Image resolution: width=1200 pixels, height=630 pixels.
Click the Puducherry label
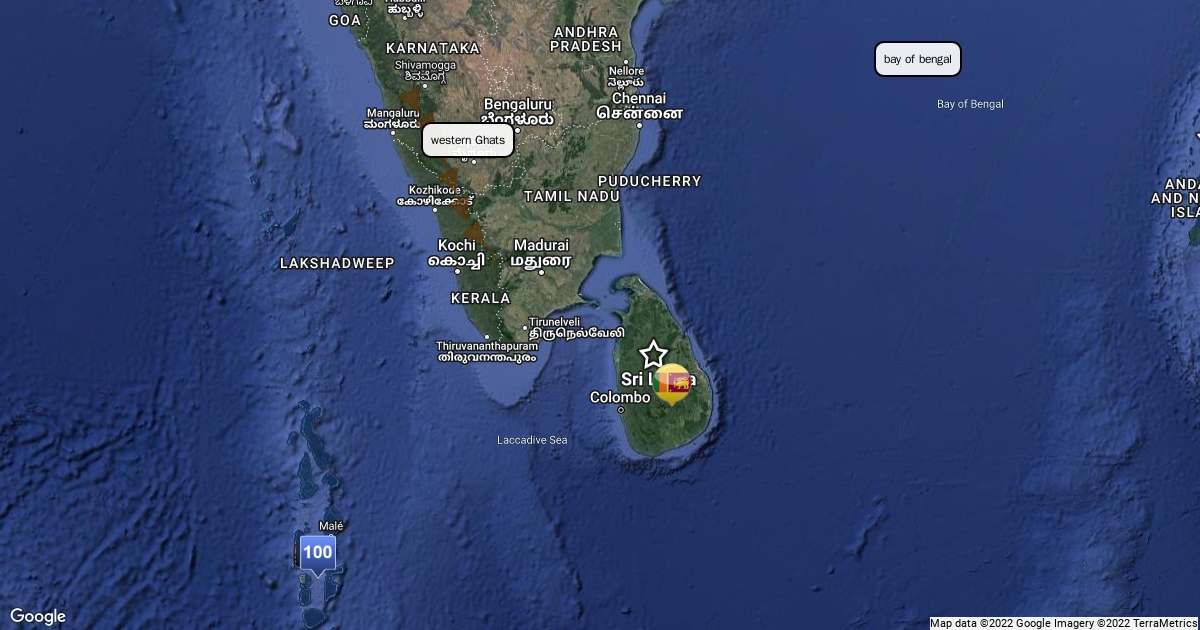click(649, 181)
